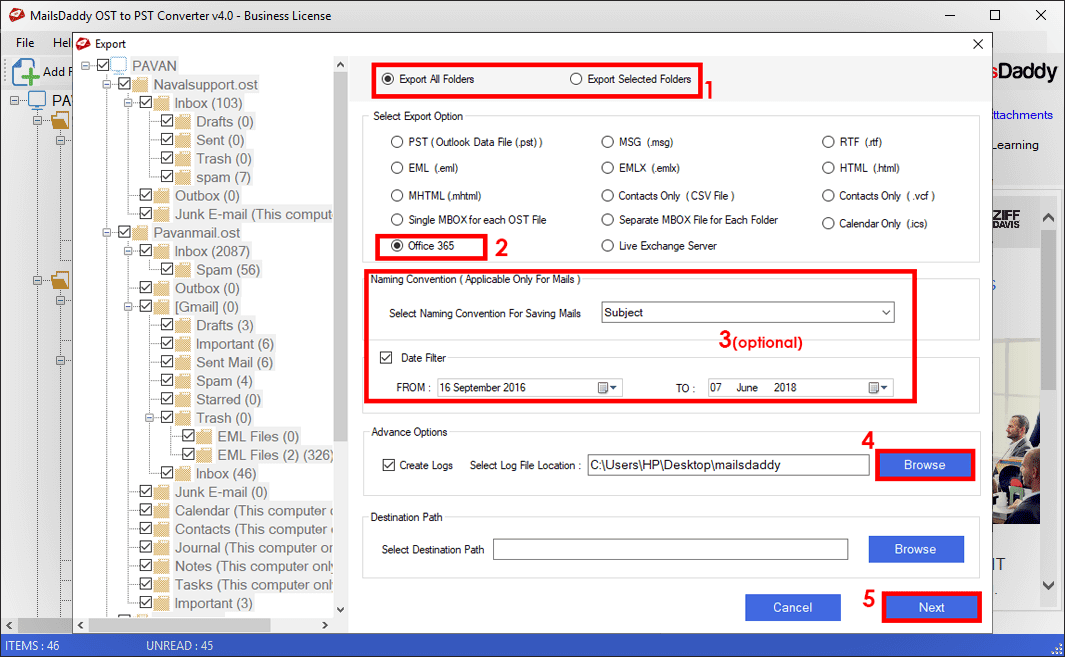The height and width of the screenshot is (657, 1065).
Task: Click the Notes folder icon in tree
Action: click(162, 566)
